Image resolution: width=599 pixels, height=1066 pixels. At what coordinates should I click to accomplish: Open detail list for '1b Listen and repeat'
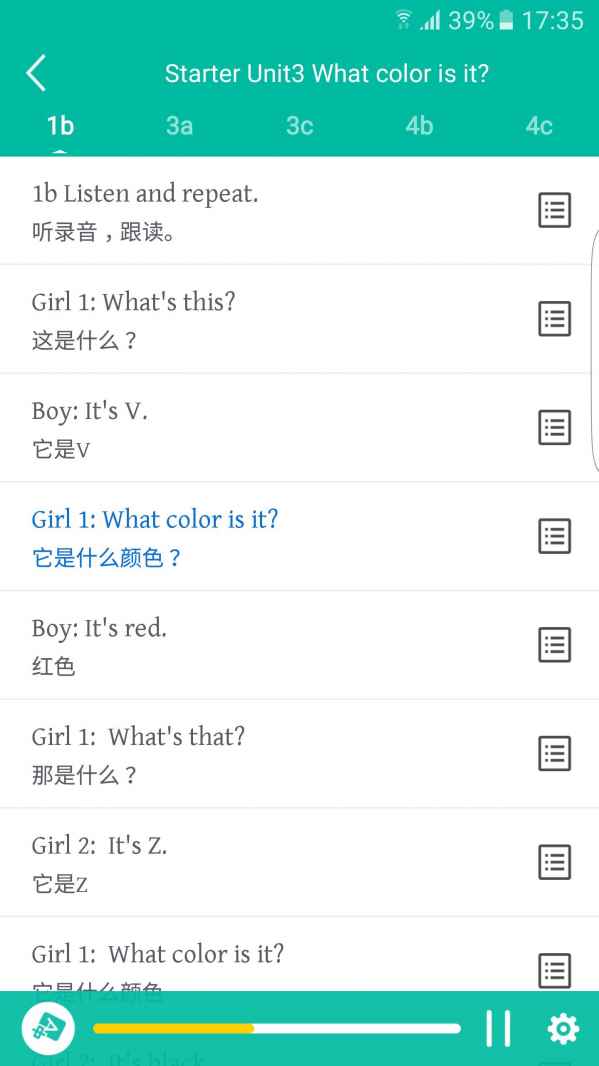pos(554,211)
